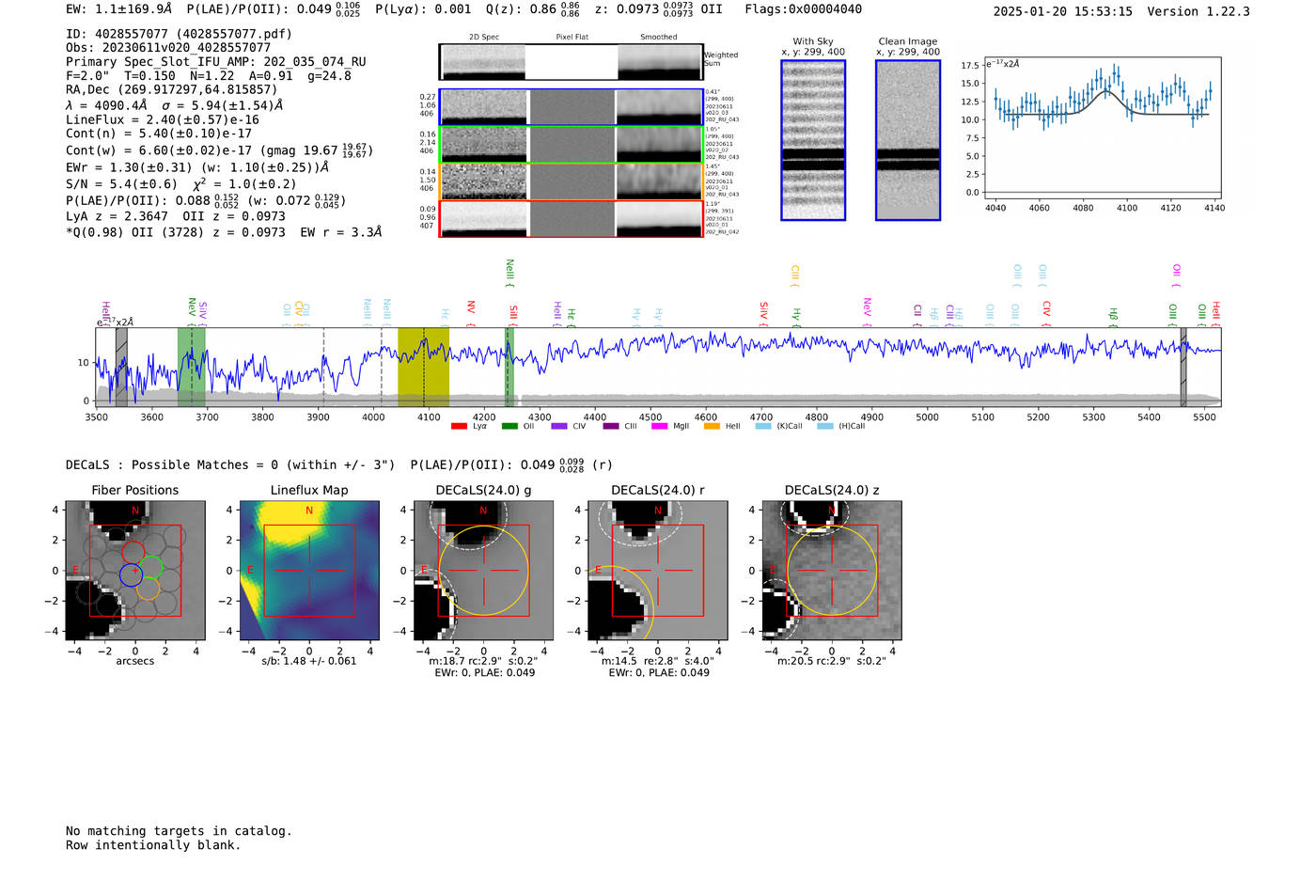Click the HeII orange legend swatch
Screen dimensions: 1316x896
(712, 426)
